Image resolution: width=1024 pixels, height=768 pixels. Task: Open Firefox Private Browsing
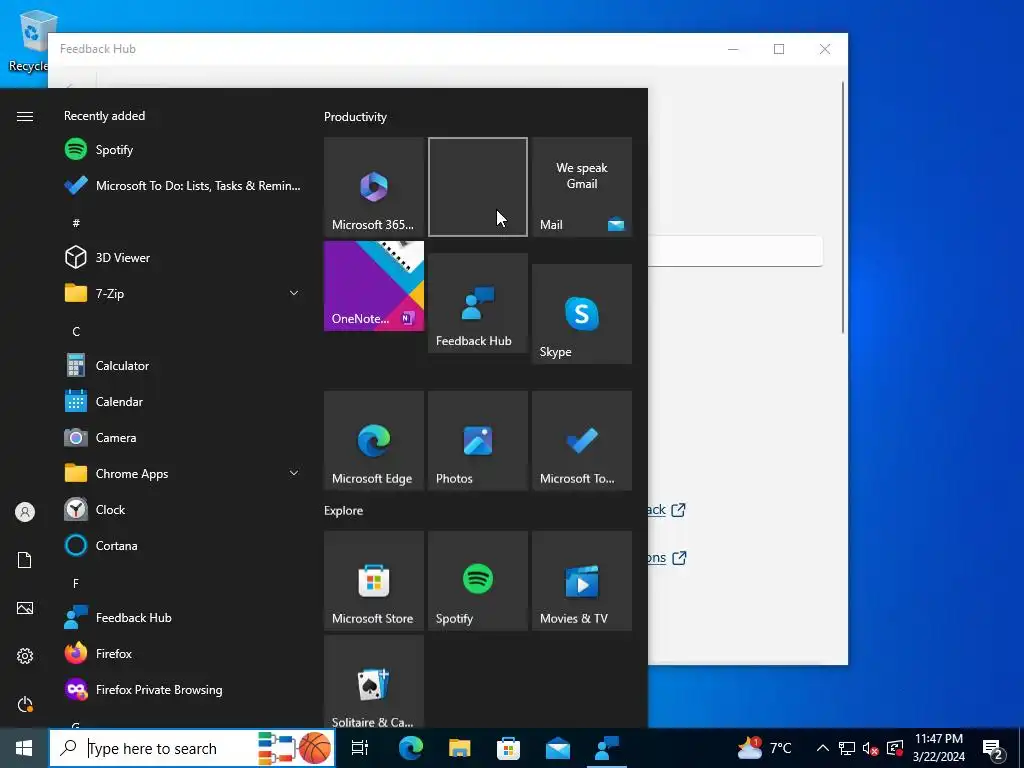coord(183,690)
